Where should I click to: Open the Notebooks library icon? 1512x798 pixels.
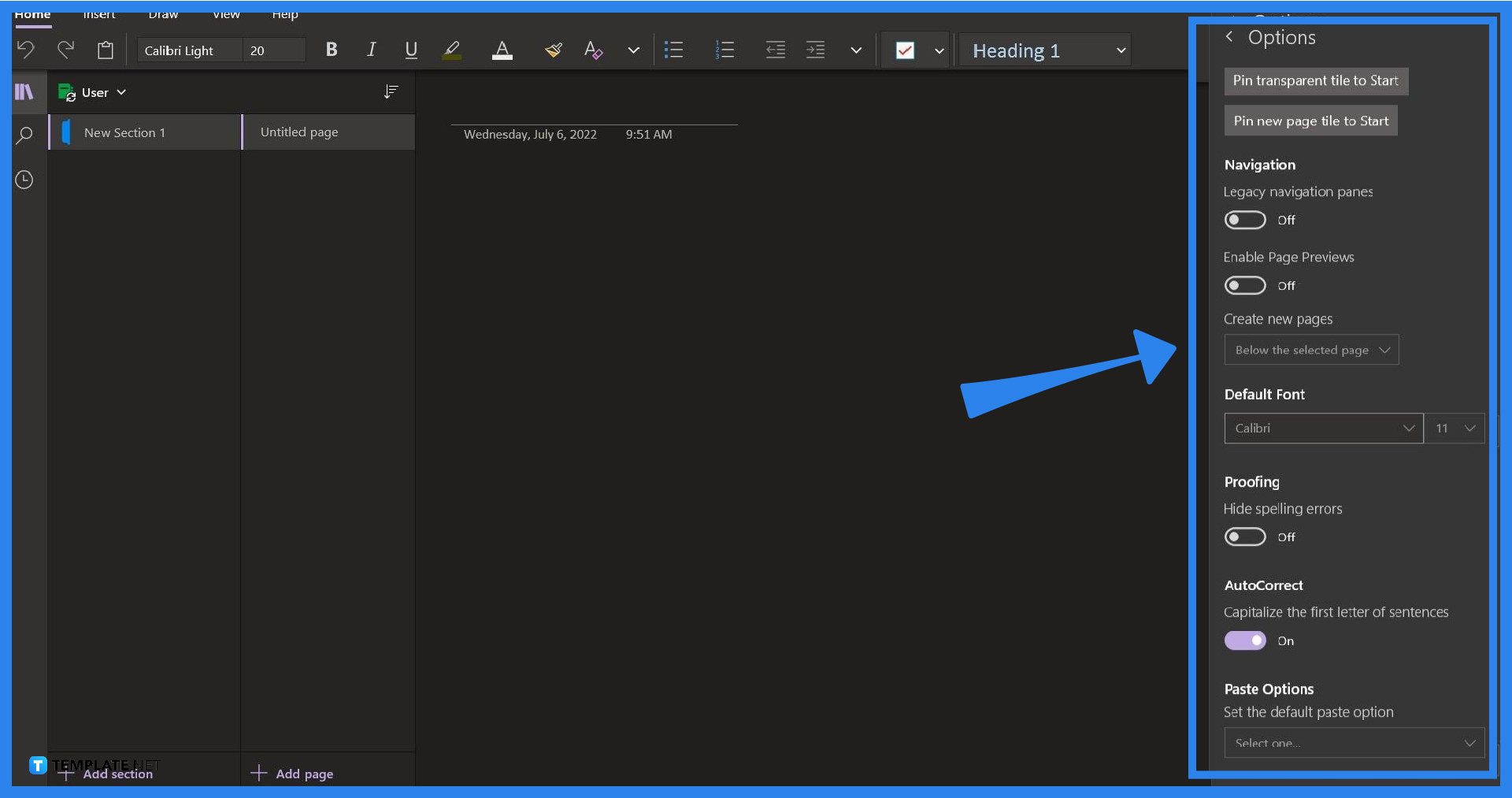coord(24,92)
